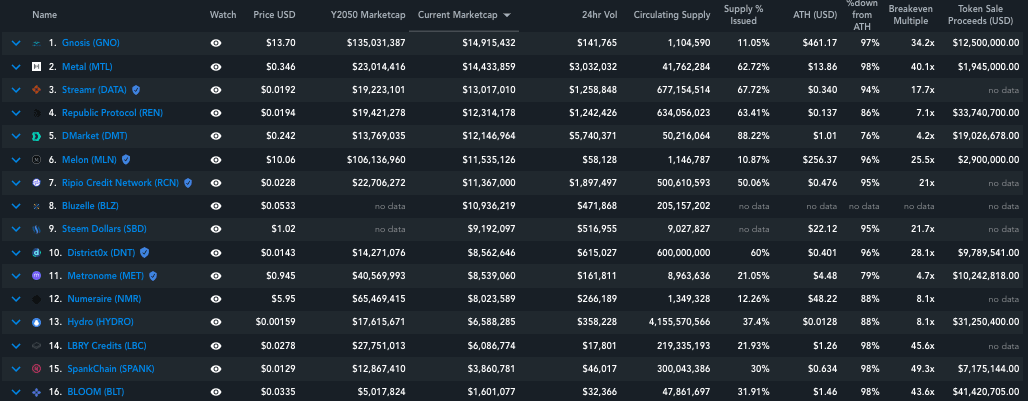This screenshot has height=401, width=1028.
Task: Toggle watch eye for Numeraire (NMR)
Action: click(216, 299)
